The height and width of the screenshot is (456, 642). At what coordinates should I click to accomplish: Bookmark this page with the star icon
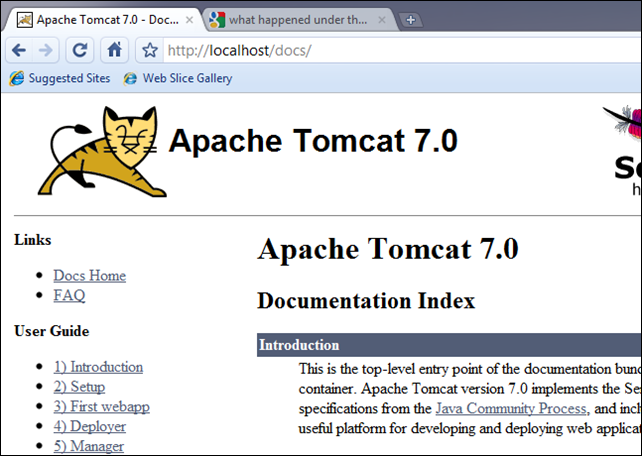150,50
